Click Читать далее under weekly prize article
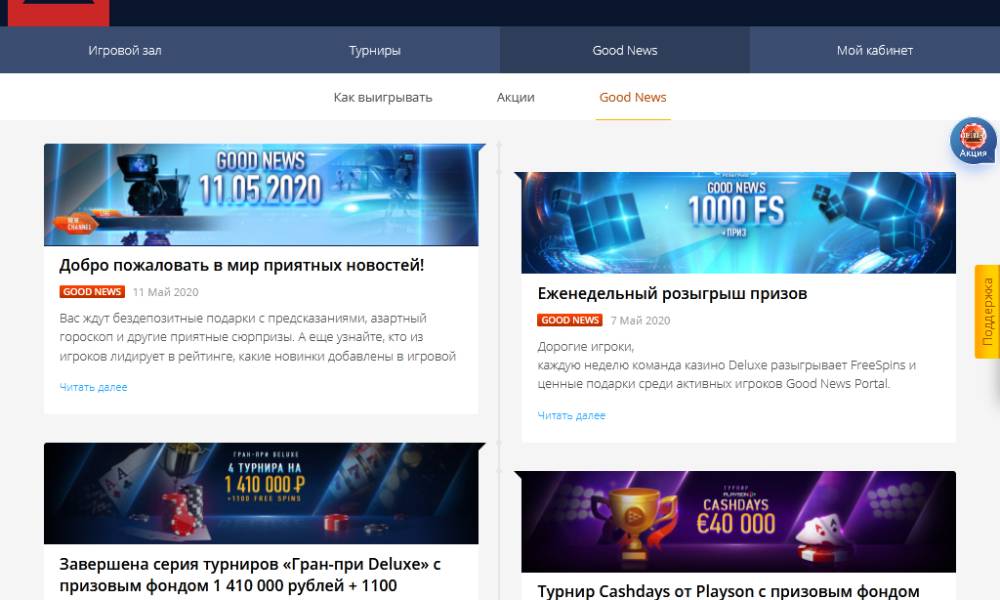The image size is (1000, 600). [571, 416]
